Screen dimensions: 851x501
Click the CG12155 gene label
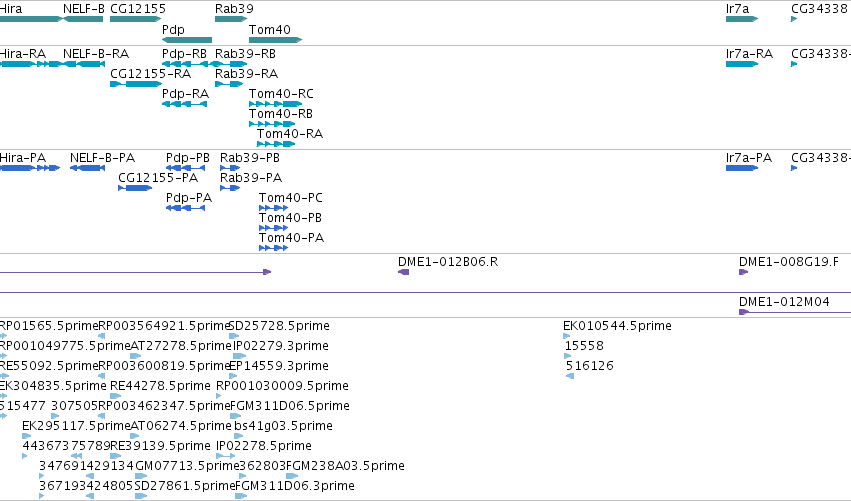click(x=138, y=9)
